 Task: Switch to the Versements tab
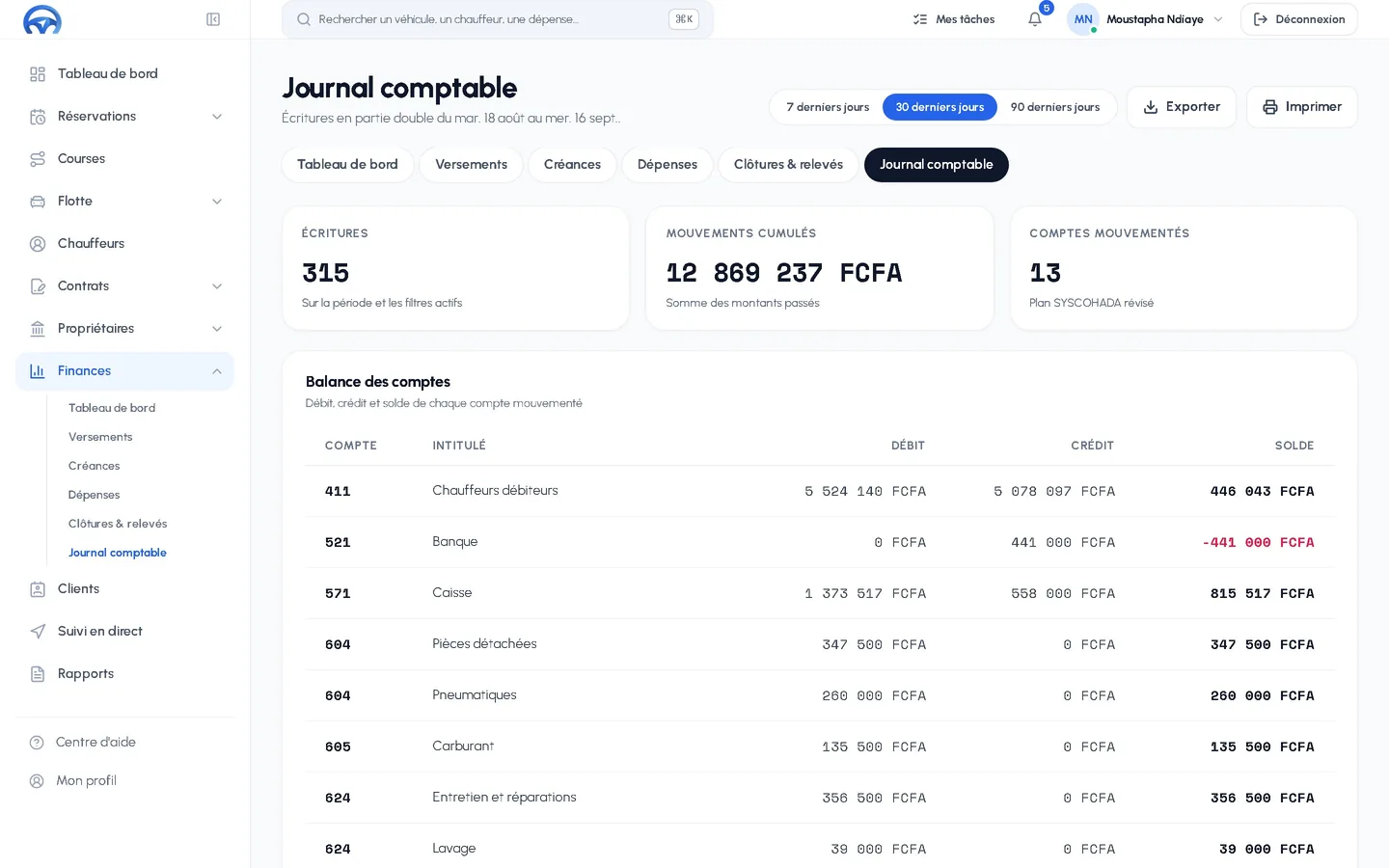click(471, 165)
